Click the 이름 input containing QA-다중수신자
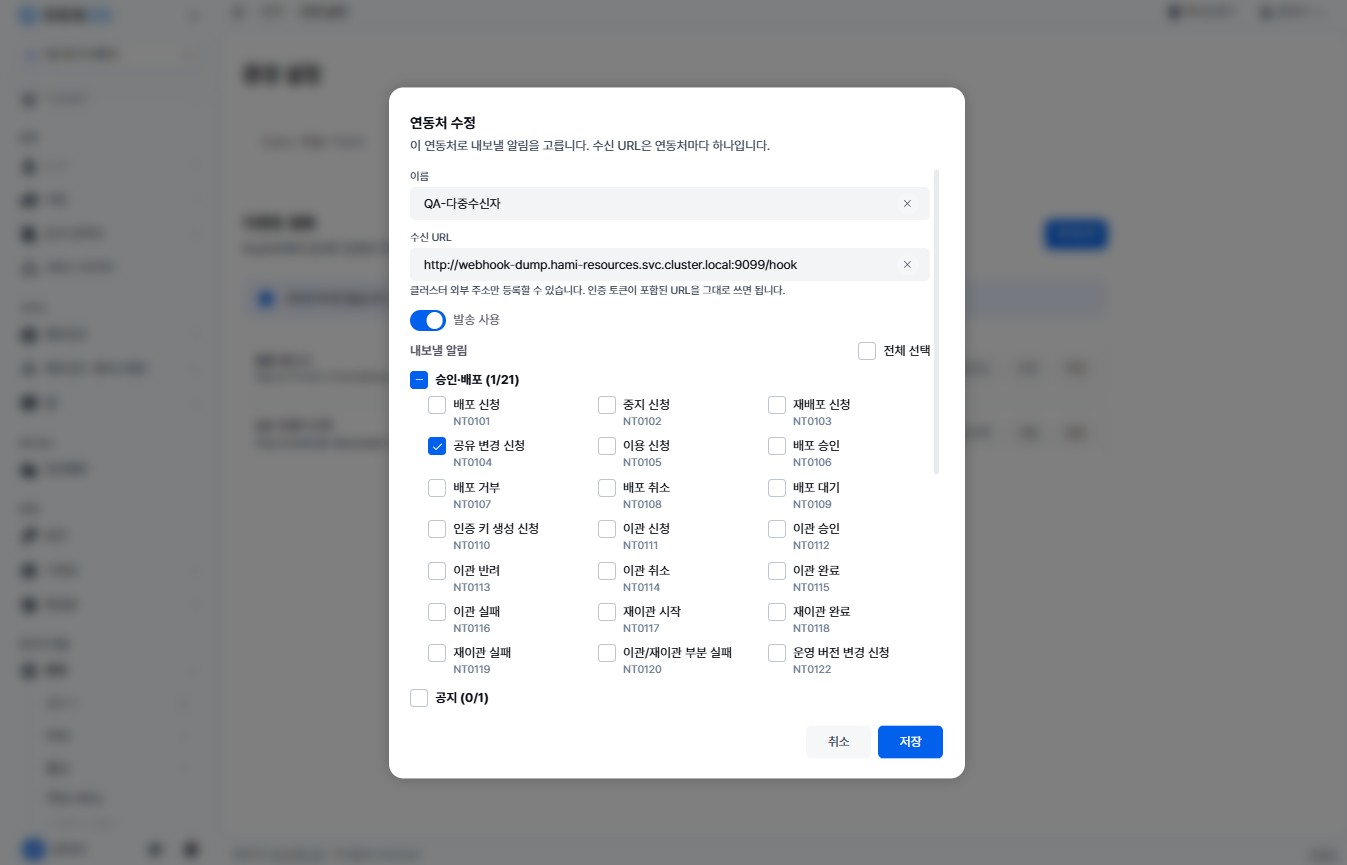Viewport: 1347px width, 865px height. pos(670,203)
